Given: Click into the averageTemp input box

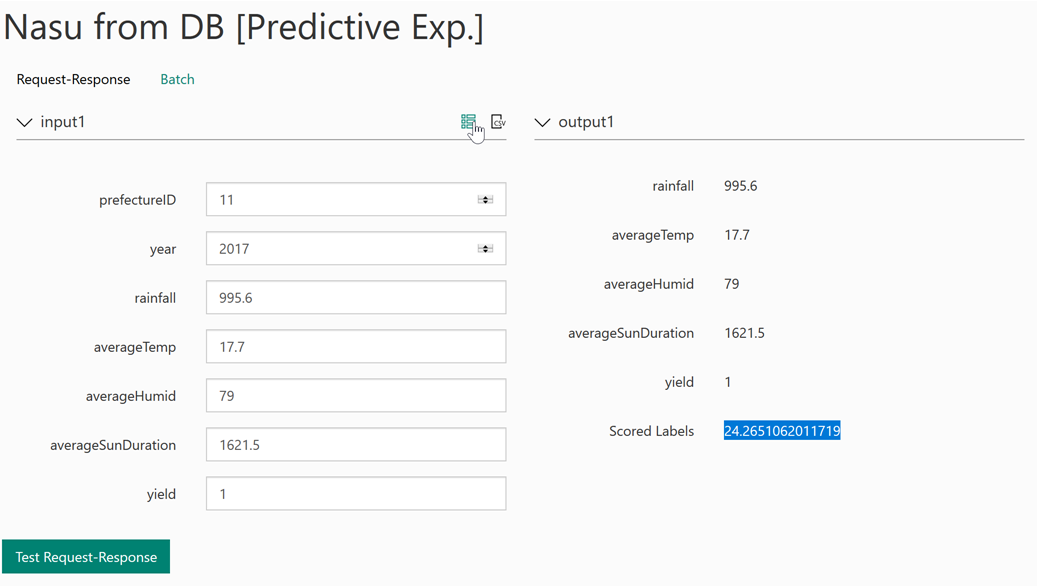Looking at the screenshot, I should (355, 347).
